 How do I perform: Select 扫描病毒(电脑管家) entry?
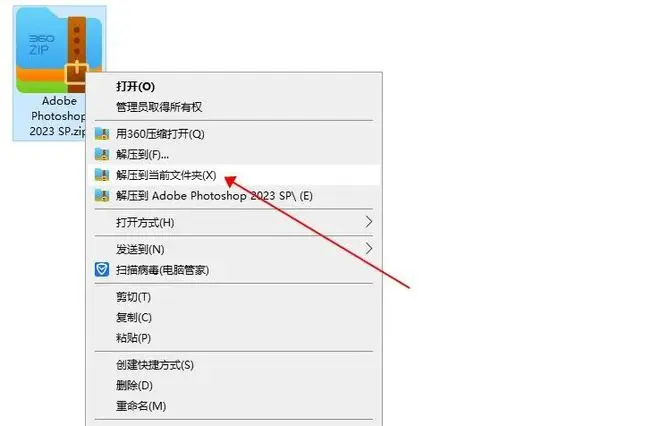(234, 269)
